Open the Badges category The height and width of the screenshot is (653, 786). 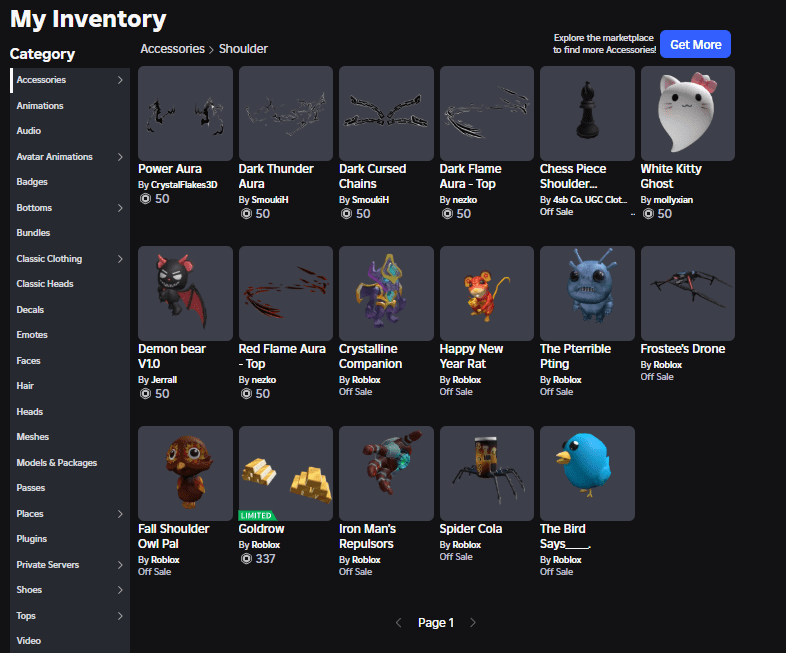point(32,182)
